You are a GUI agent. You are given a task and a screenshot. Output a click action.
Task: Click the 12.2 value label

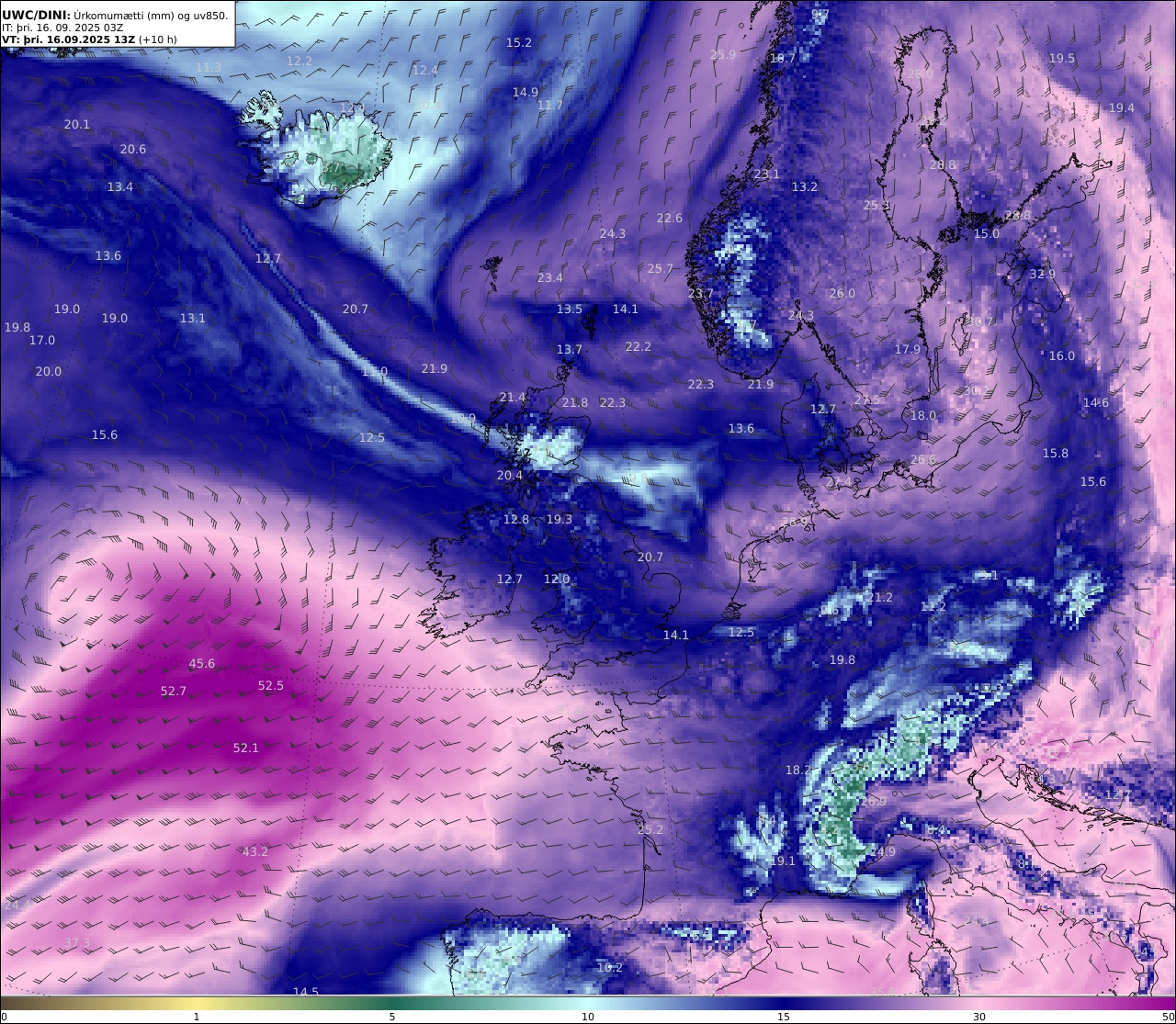point(300,61)
